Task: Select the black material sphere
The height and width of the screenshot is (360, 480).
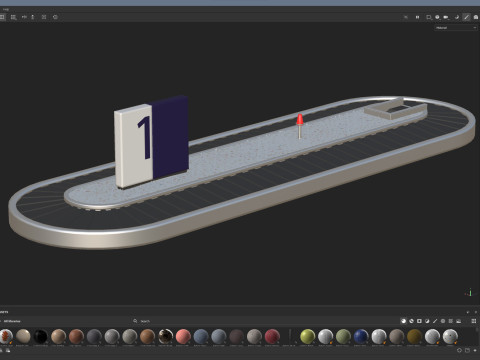Action: (41, 336)
